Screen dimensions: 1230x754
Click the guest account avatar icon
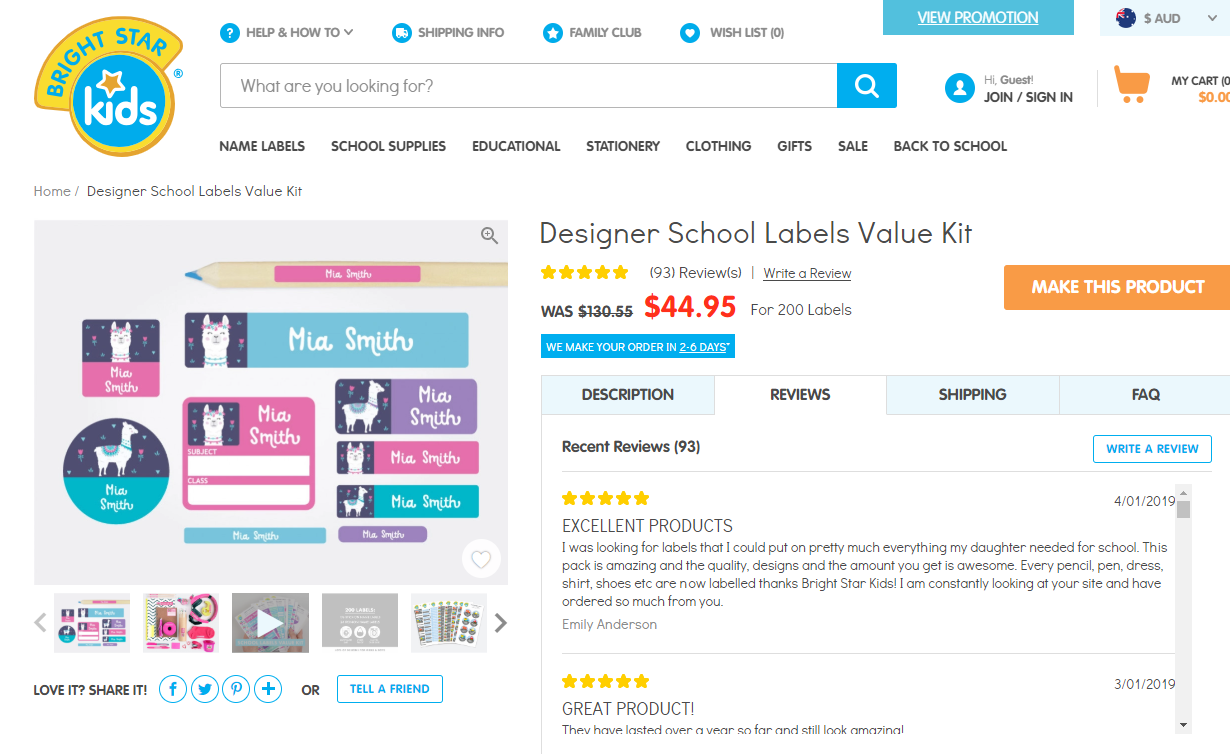[x=959, y=88]
